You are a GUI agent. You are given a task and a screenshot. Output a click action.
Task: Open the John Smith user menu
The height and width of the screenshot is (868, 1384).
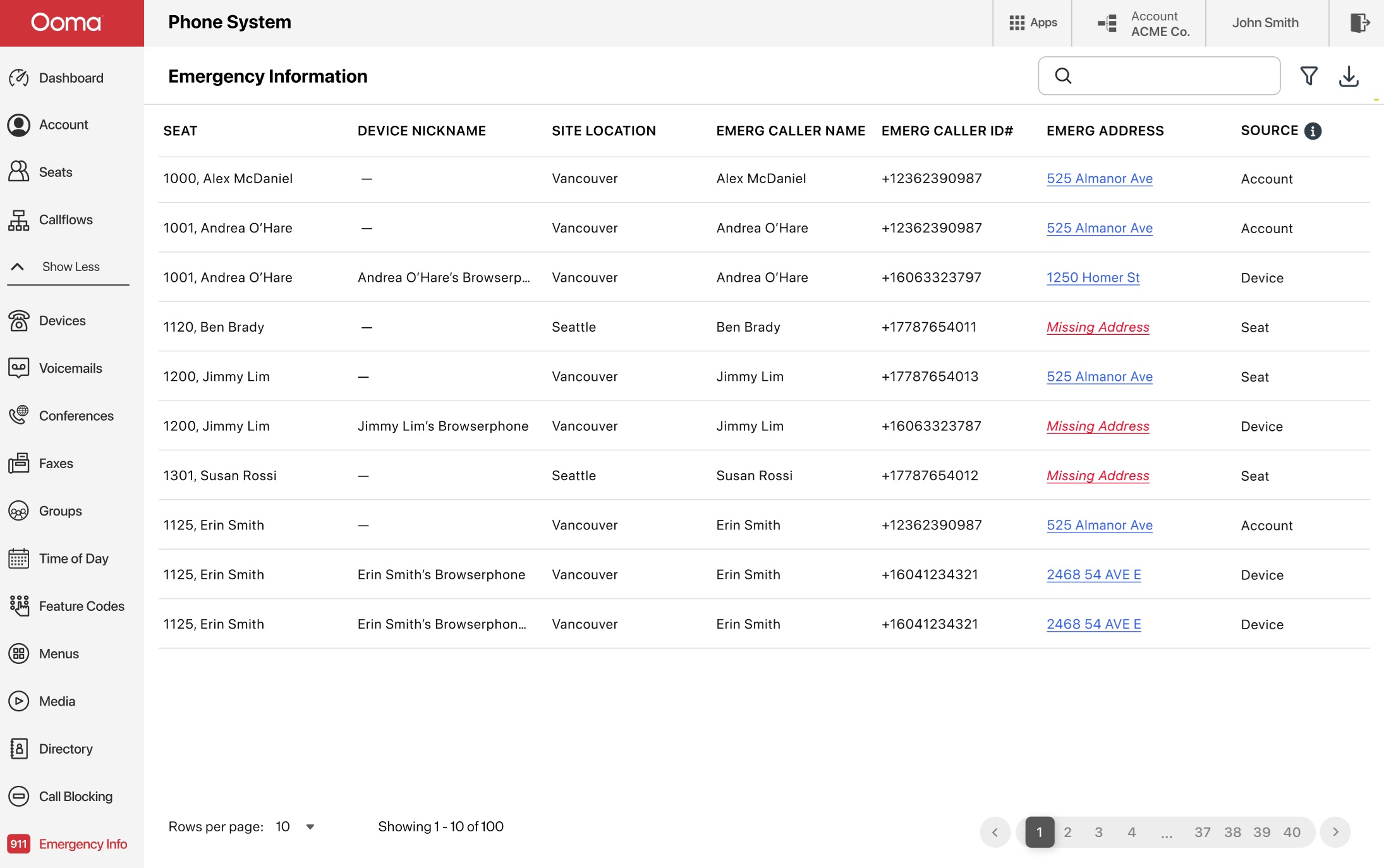1265,23
